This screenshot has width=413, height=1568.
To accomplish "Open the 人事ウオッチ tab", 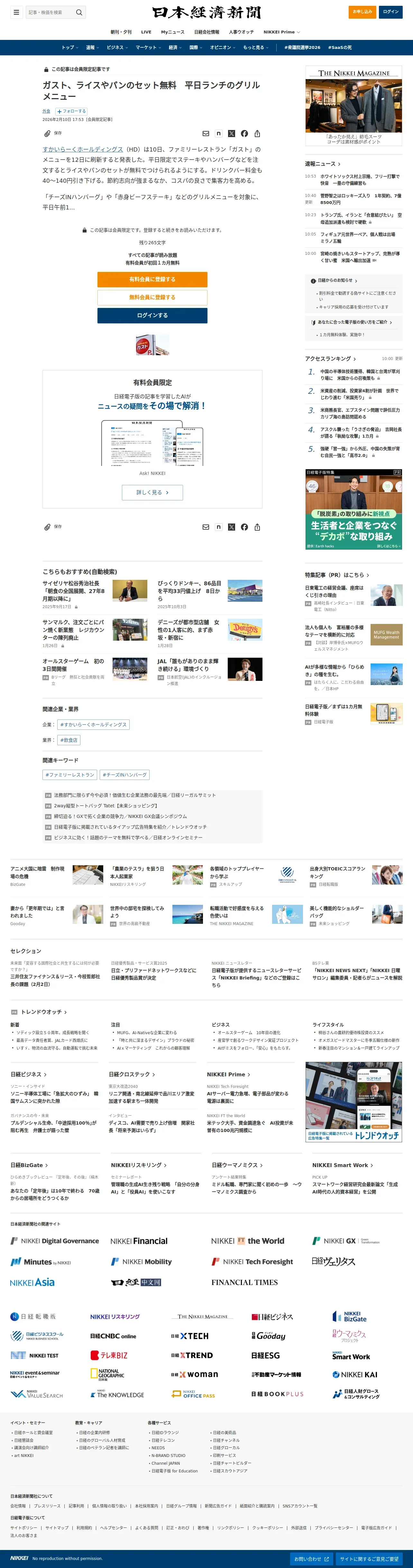I will pos(242,32).
